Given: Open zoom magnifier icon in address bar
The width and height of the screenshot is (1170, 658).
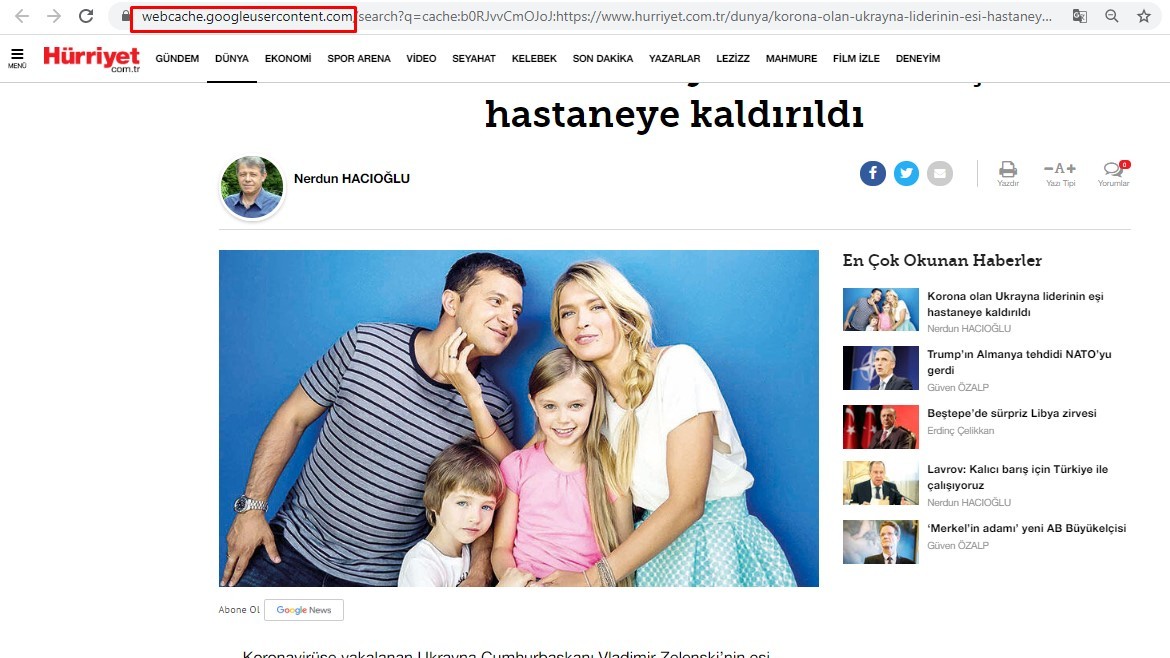Looking at the screenshot, I should (1112, 17).
